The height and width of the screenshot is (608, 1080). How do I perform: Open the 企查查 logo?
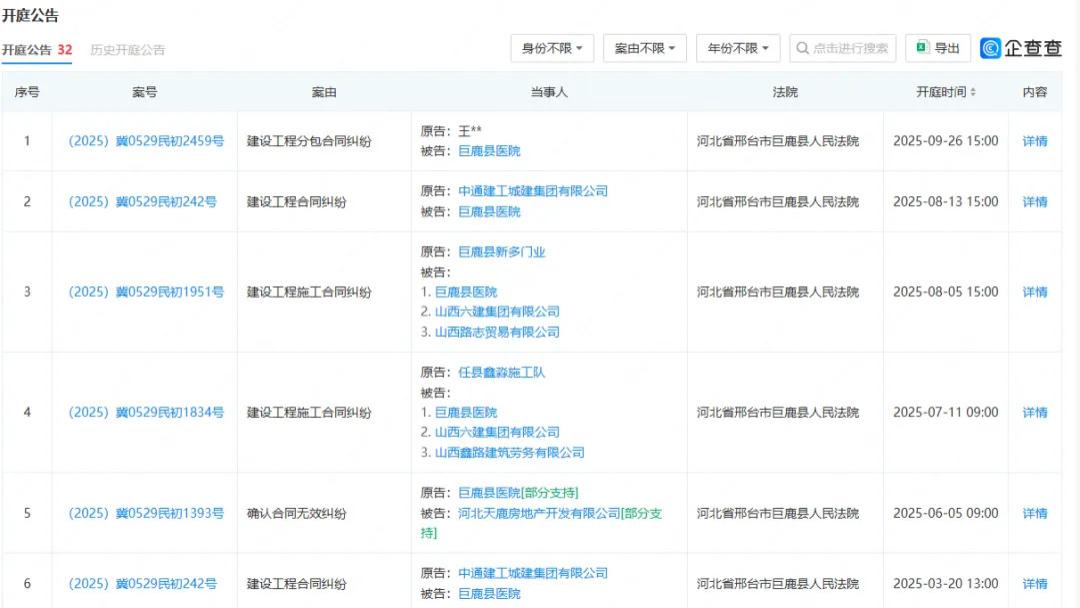click(x=1021, y=46)
